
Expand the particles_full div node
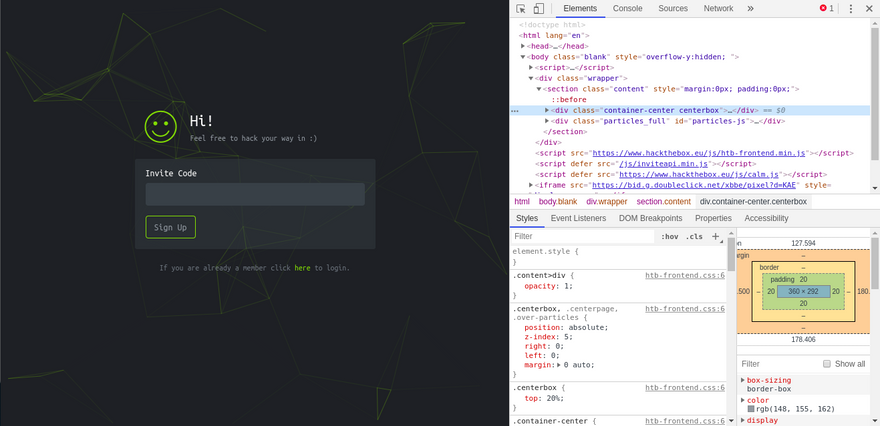[x=547, y=121]
